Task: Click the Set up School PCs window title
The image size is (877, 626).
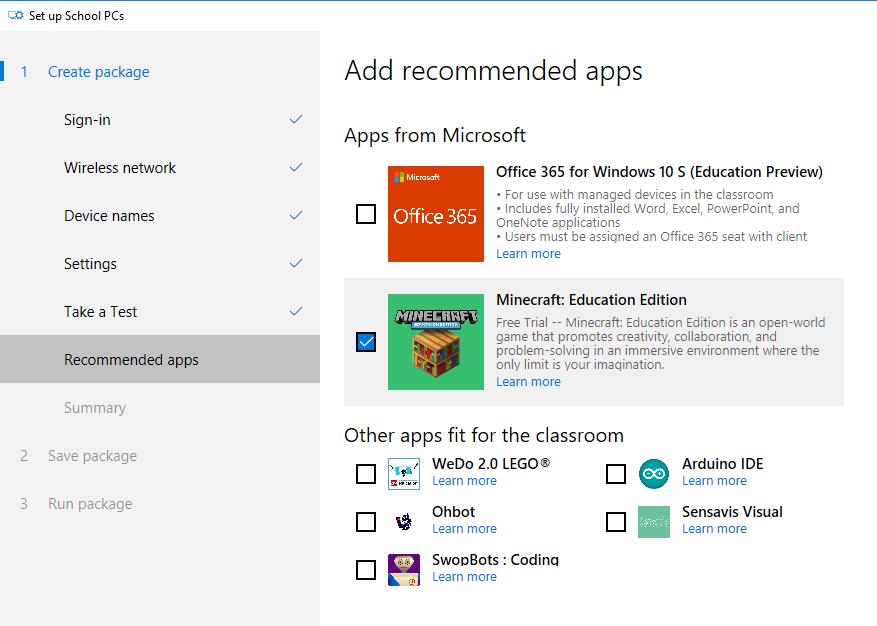Action: pyautogui.click(x=77, y=16)
